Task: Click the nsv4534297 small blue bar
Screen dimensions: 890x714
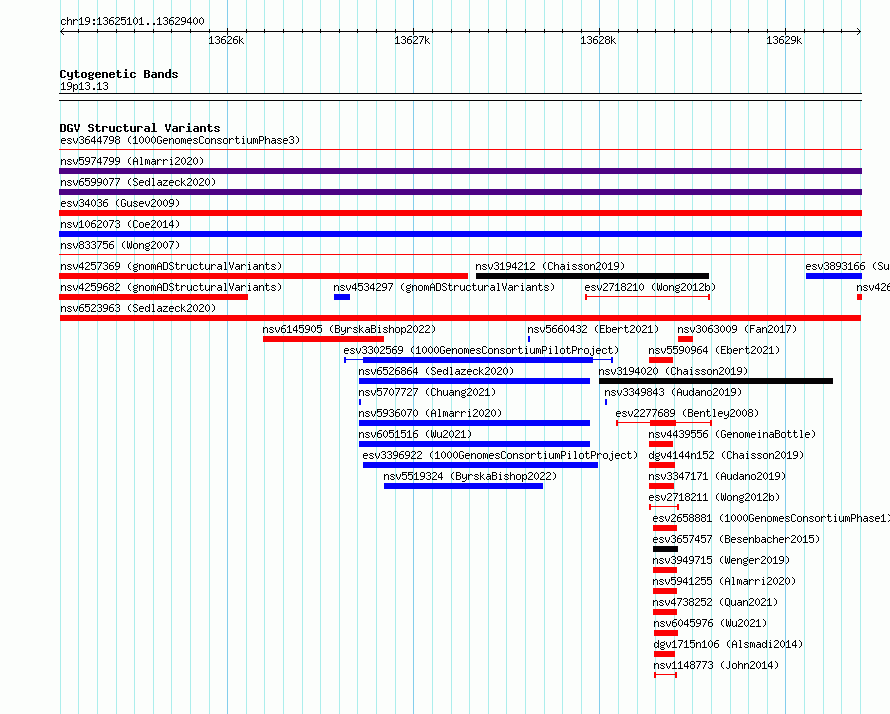Action: (342, 297)
